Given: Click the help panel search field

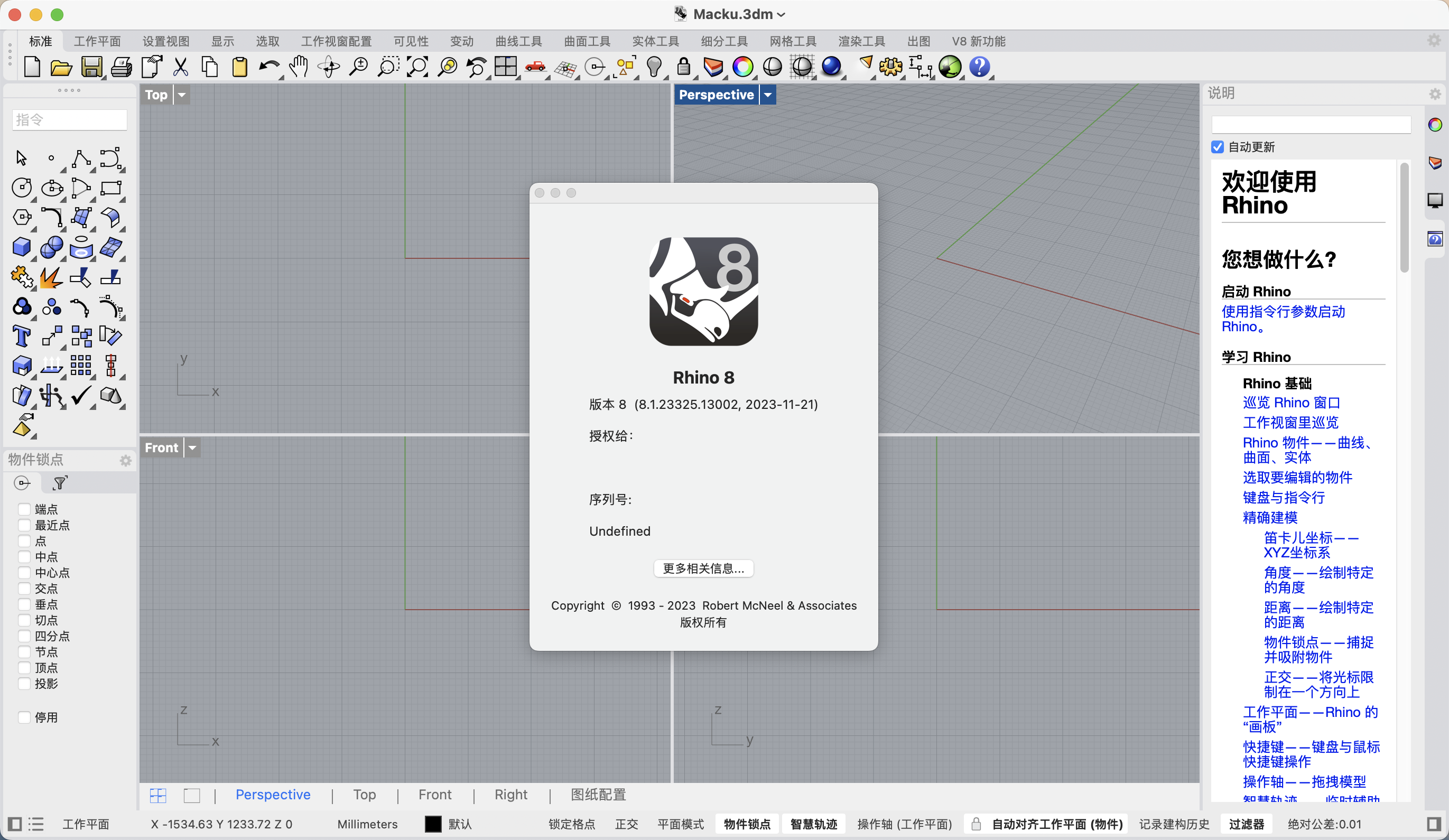Looking at the screenshot, I should pyautogui.click(x=1311, y=124).
